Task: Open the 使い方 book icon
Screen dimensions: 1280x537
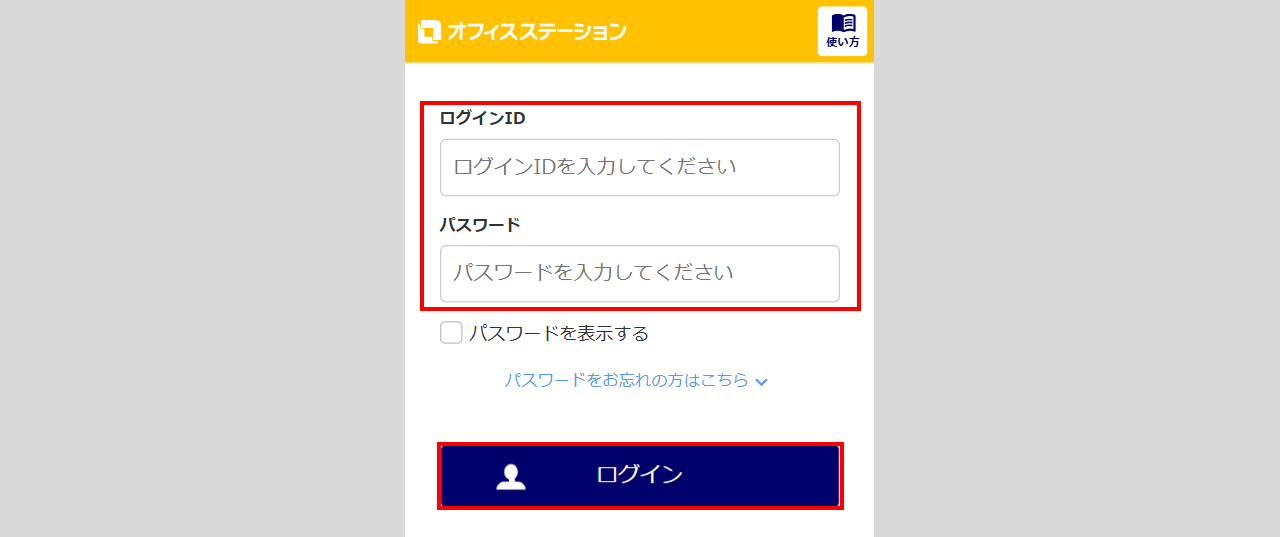Action: coord(843,23)
